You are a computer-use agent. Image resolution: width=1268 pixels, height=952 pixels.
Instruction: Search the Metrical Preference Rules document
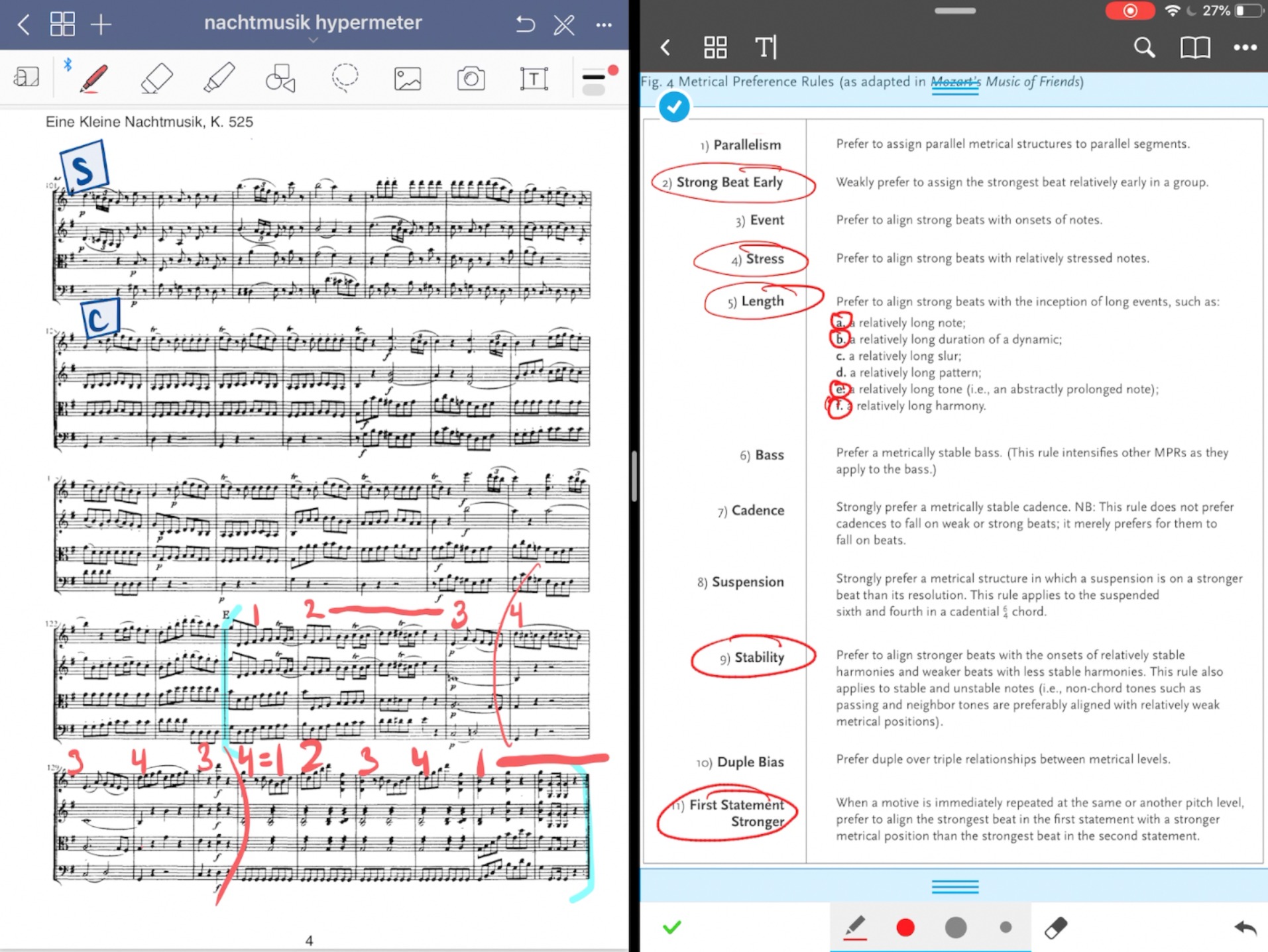click(x=1144, y=48)
